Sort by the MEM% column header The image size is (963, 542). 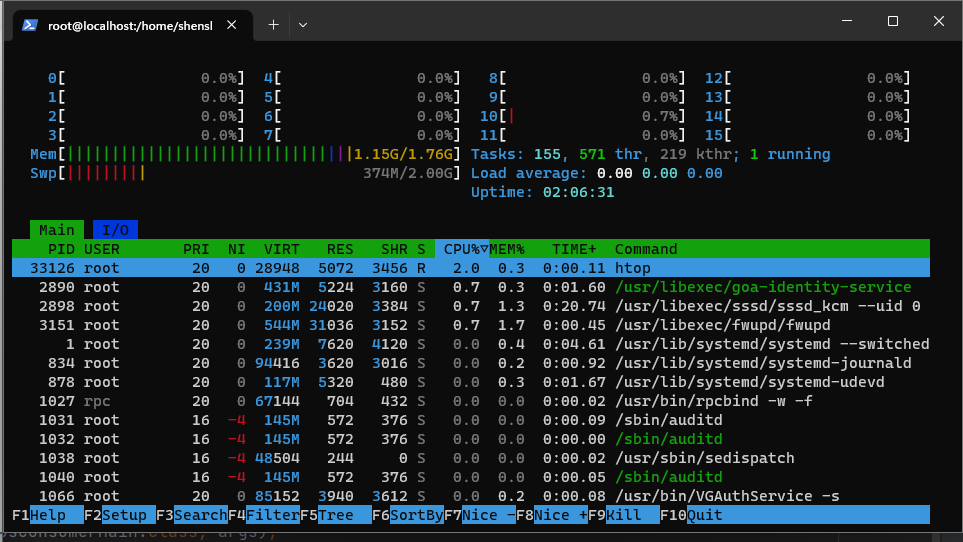[x=507, y=249]
